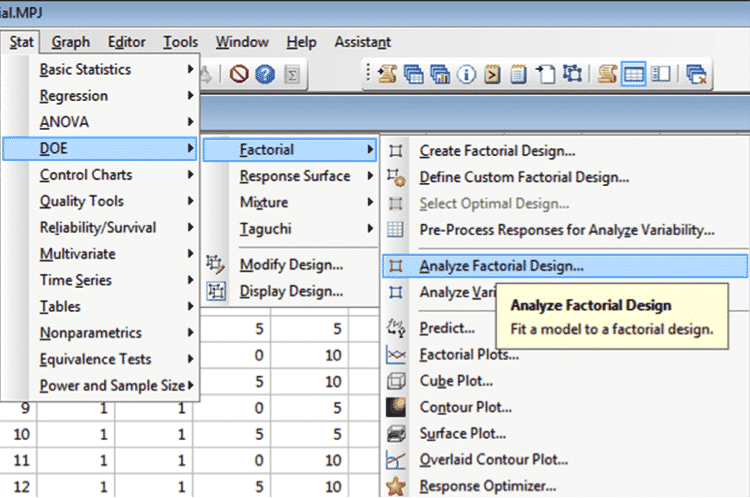Open Power and Sample Size entry
The width and height of the screenshot is (750, 498).
pyautogui.click(x=100, y=385)
